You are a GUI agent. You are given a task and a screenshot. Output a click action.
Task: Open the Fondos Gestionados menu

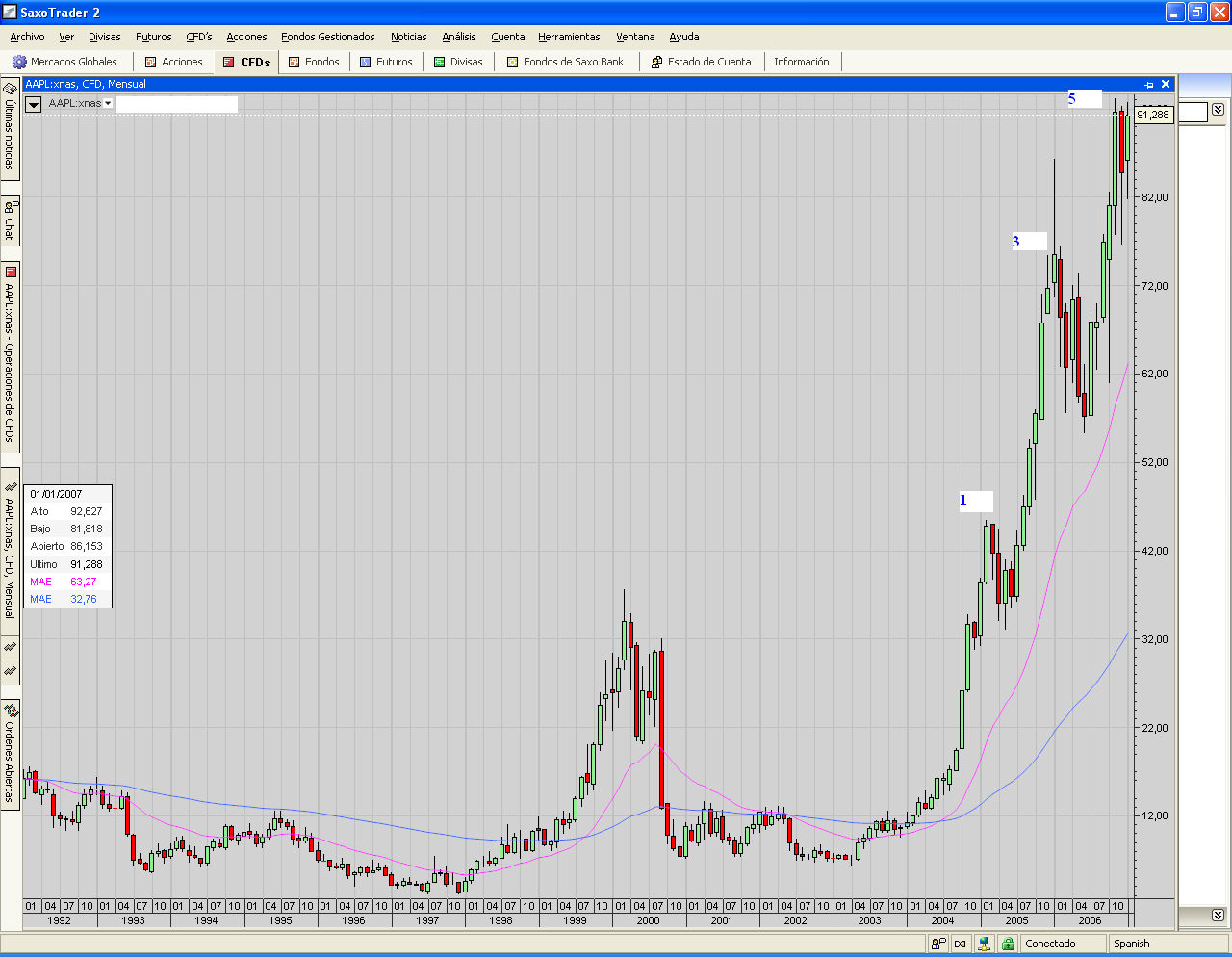pyautogui.click(x=328, y=37)
